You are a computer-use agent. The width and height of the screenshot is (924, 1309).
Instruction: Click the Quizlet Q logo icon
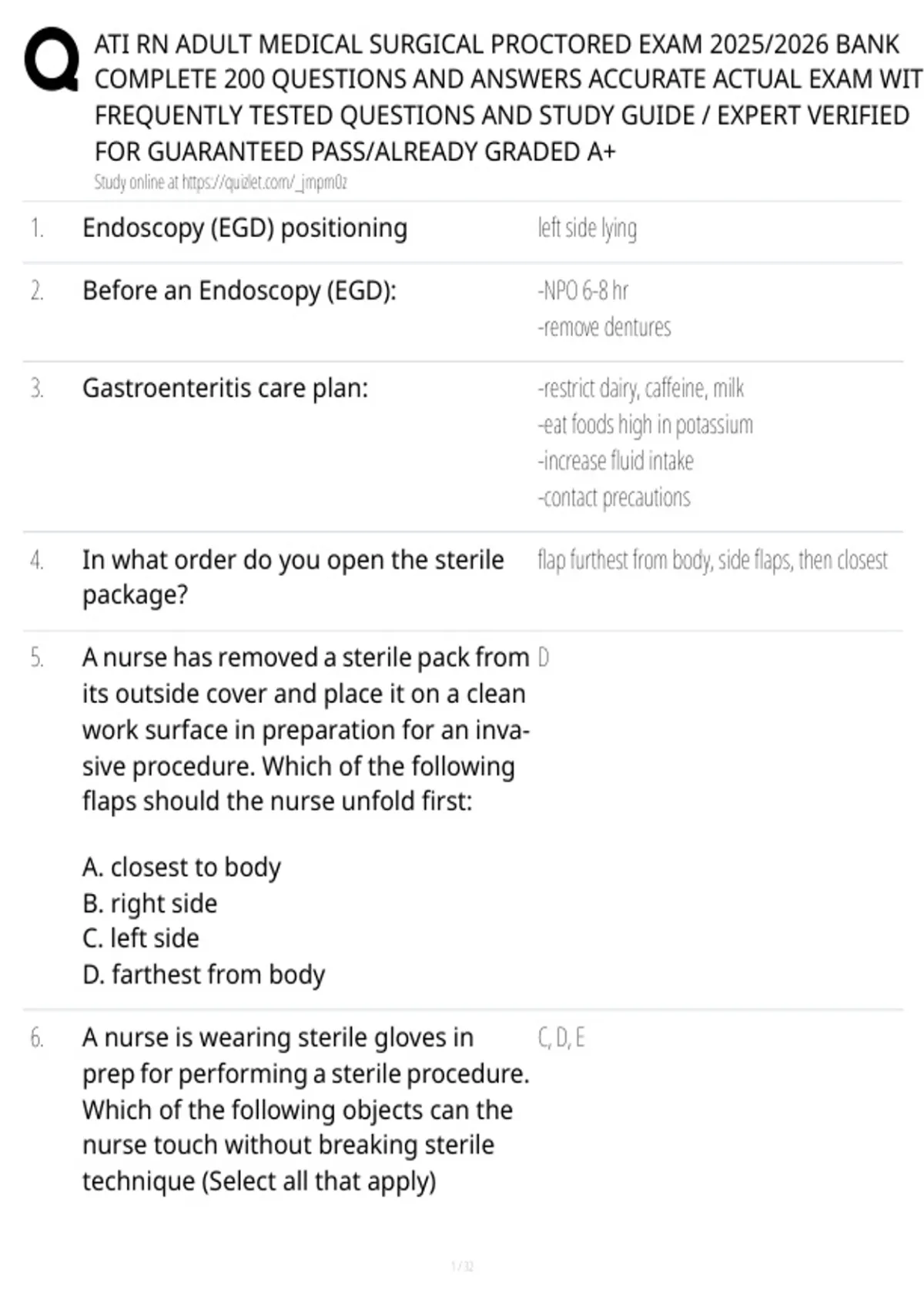tap(52, 60)
